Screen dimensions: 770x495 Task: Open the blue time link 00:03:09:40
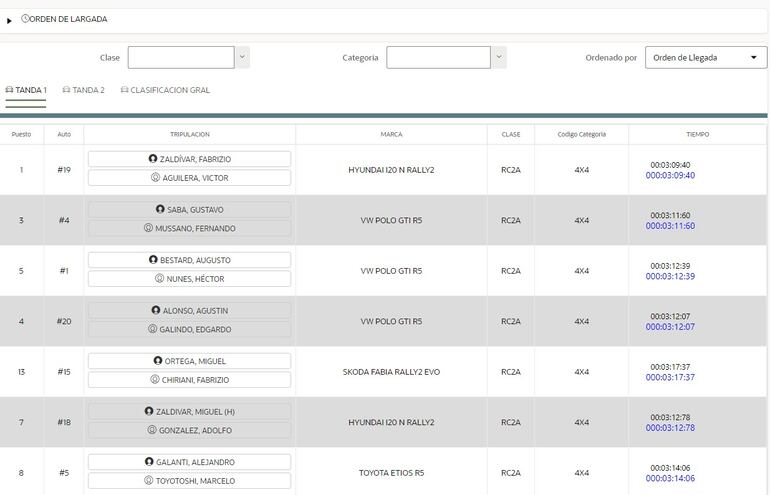tap(670, 176)
